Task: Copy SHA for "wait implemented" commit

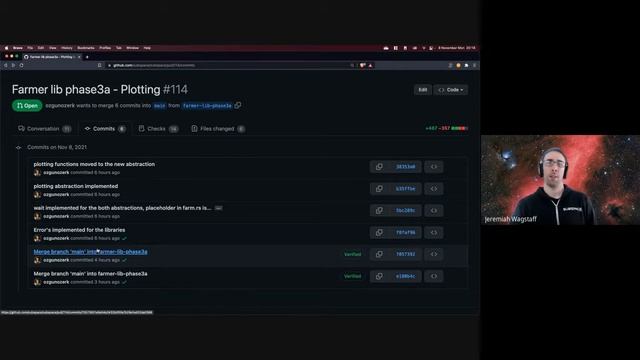Action: (x=379, y=211)
